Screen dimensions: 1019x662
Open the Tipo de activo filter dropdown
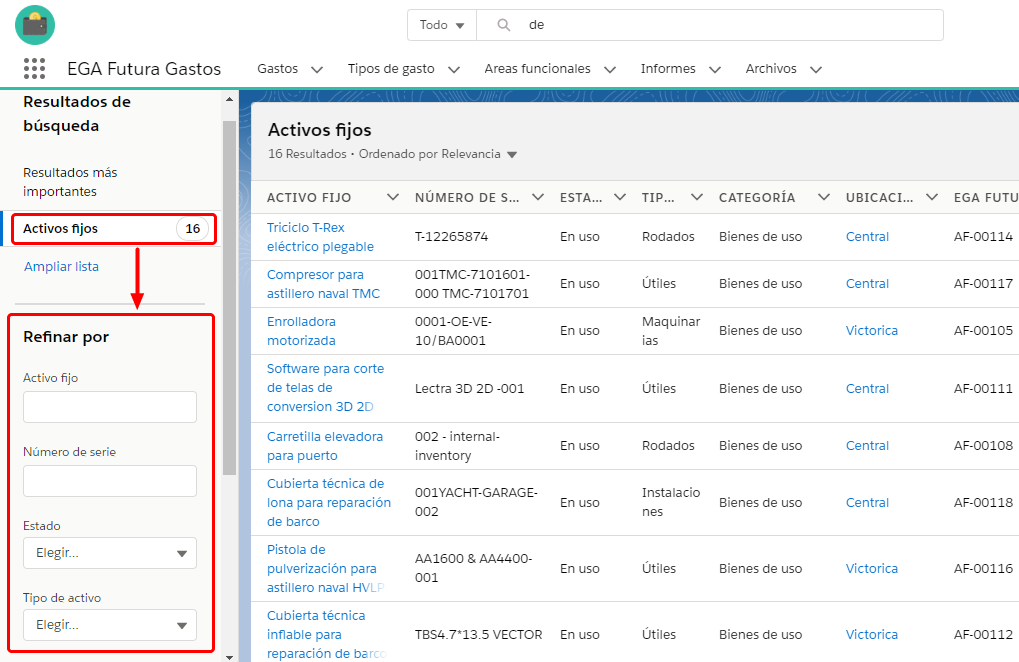[110, 625]
